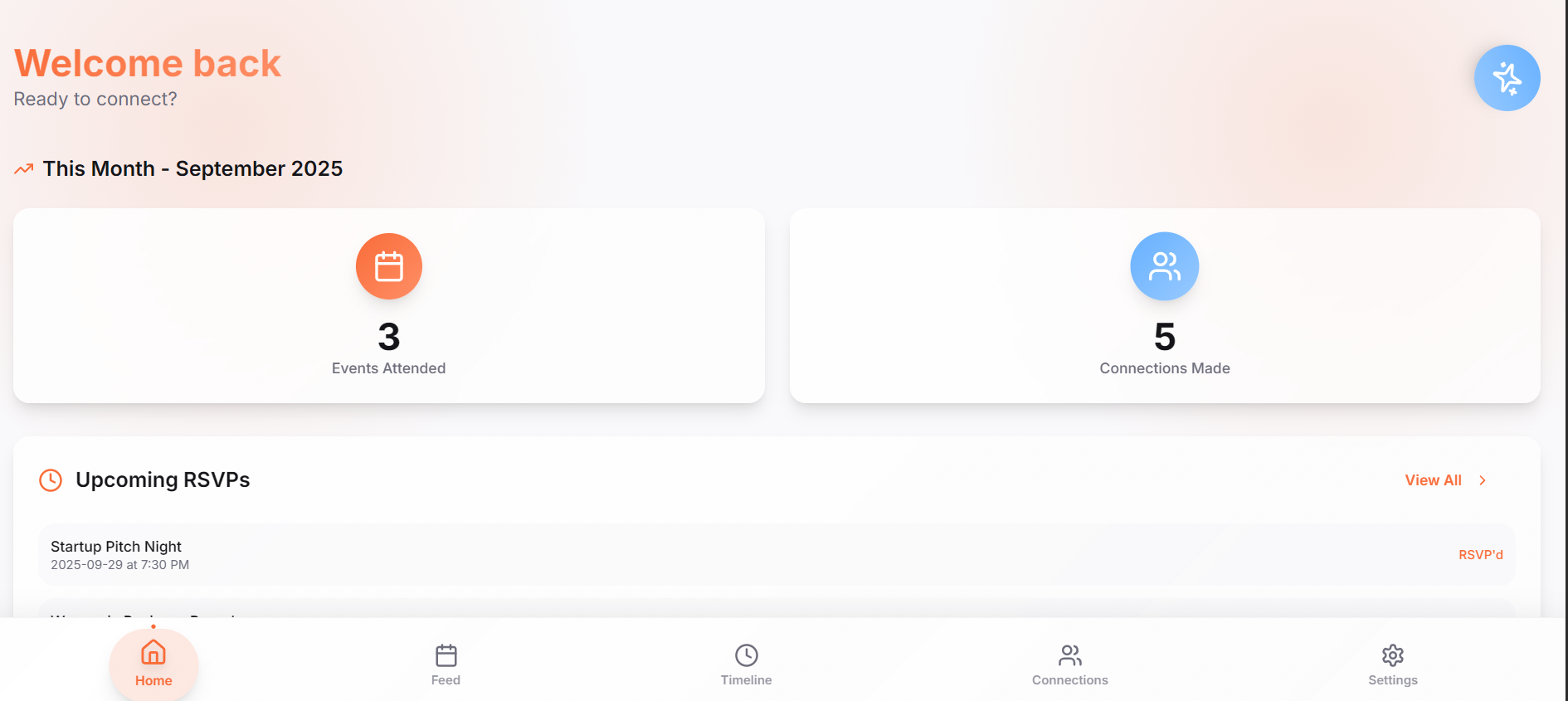The image size is (1568, 701).
Task: Open the Startup Pitch Night event row
Action: (x=777, y=554)
